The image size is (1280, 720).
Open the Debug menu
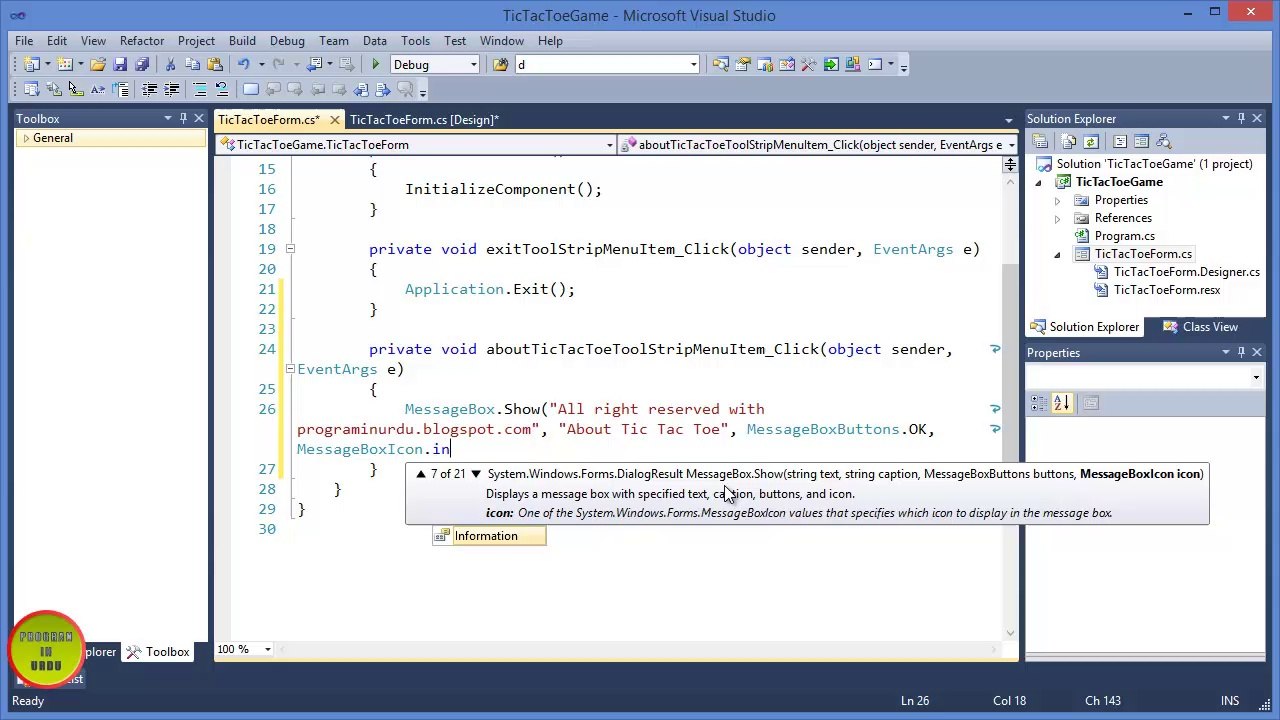pyautogui.click(x=287, y=41)
